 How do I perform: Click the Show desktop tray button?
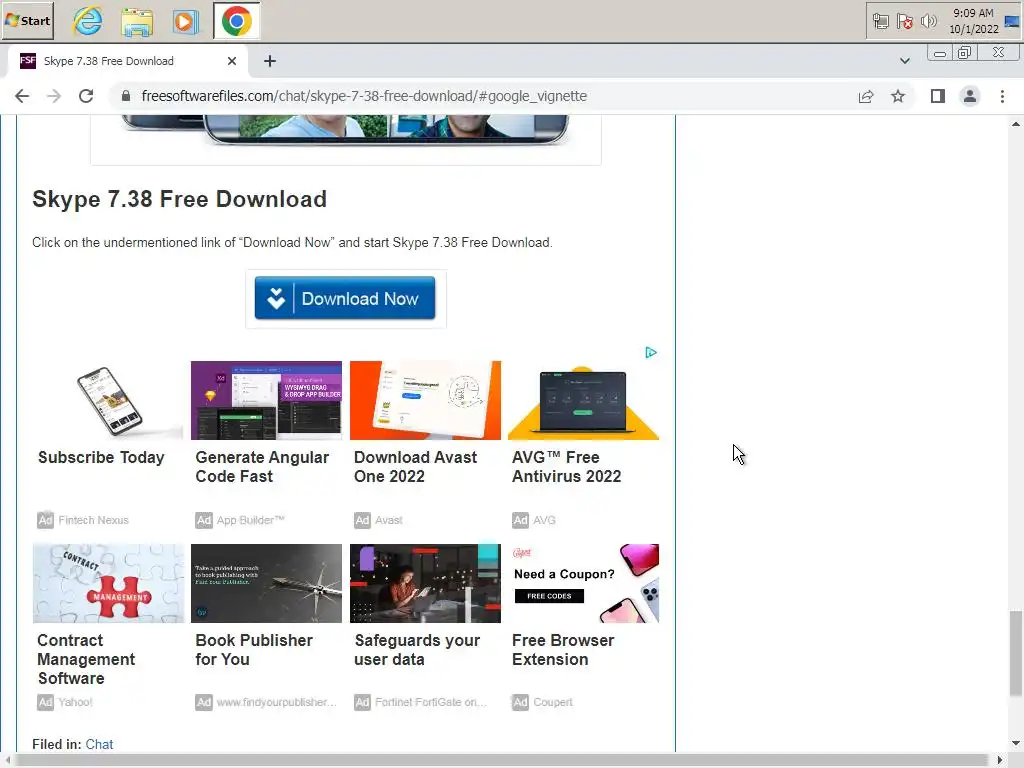point(1013,22)
